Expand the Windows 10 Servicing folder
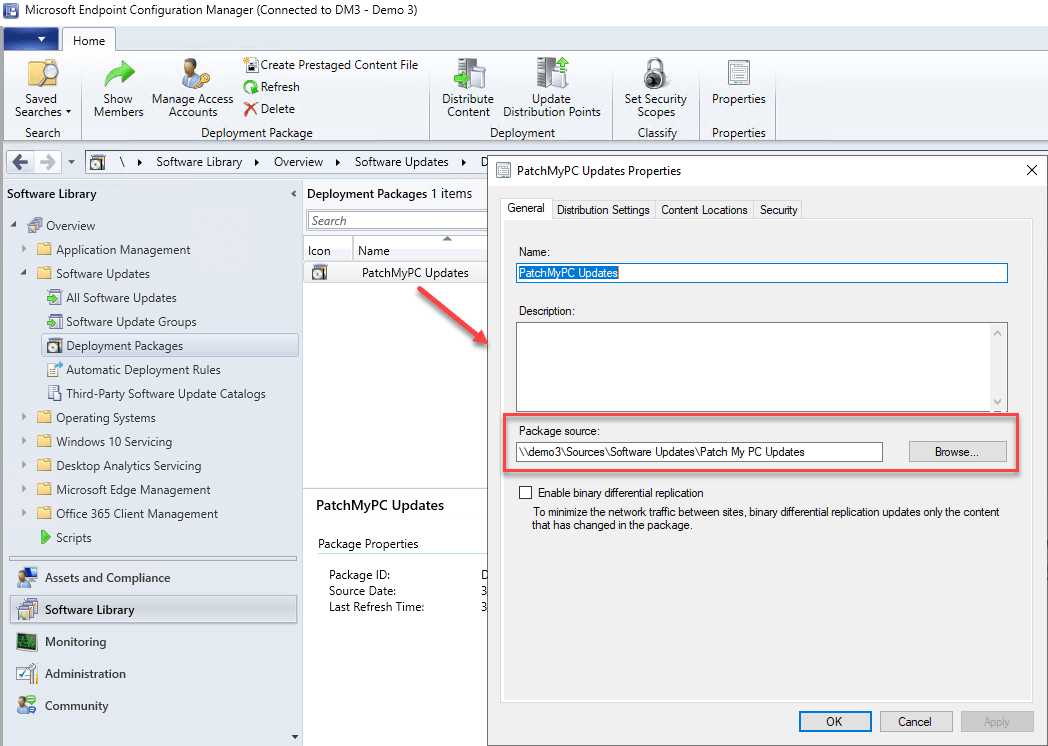This screenshot has width=1048, height=746. 24,442
